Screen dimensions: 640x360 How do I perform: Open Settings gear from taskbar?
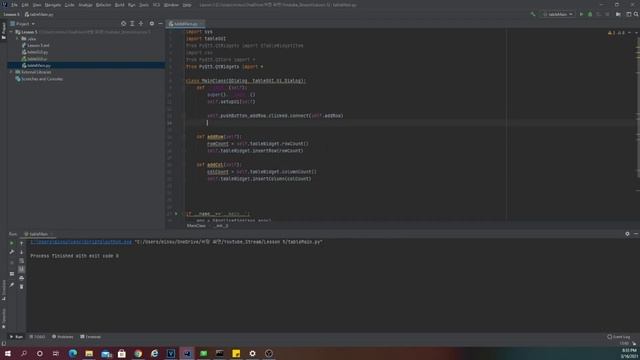tap(252, 353)
